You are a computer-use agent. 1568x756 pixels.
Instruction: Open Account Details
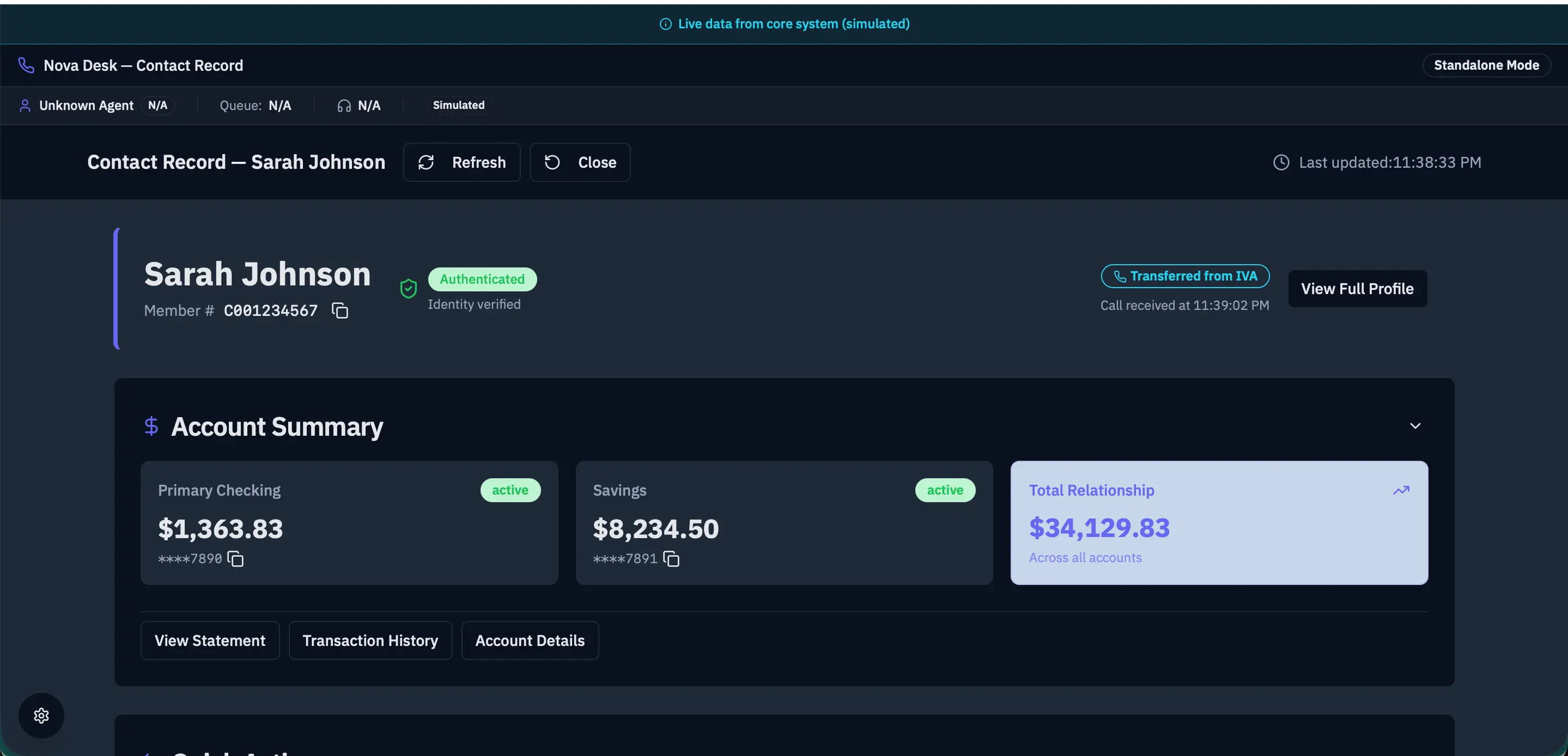coord(530,641)
